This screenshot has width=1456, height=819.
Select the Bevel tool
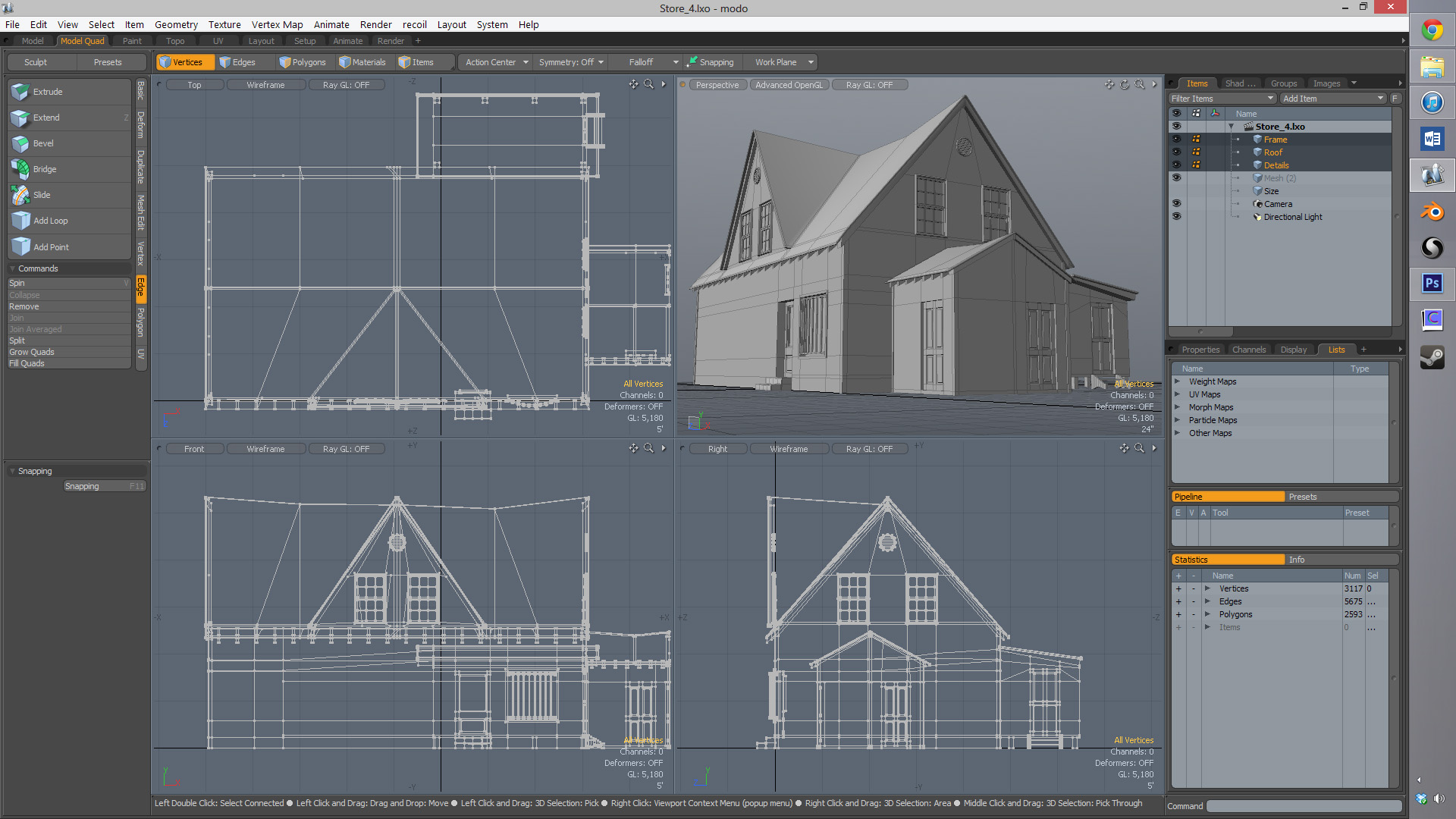(x=43, y=143)
